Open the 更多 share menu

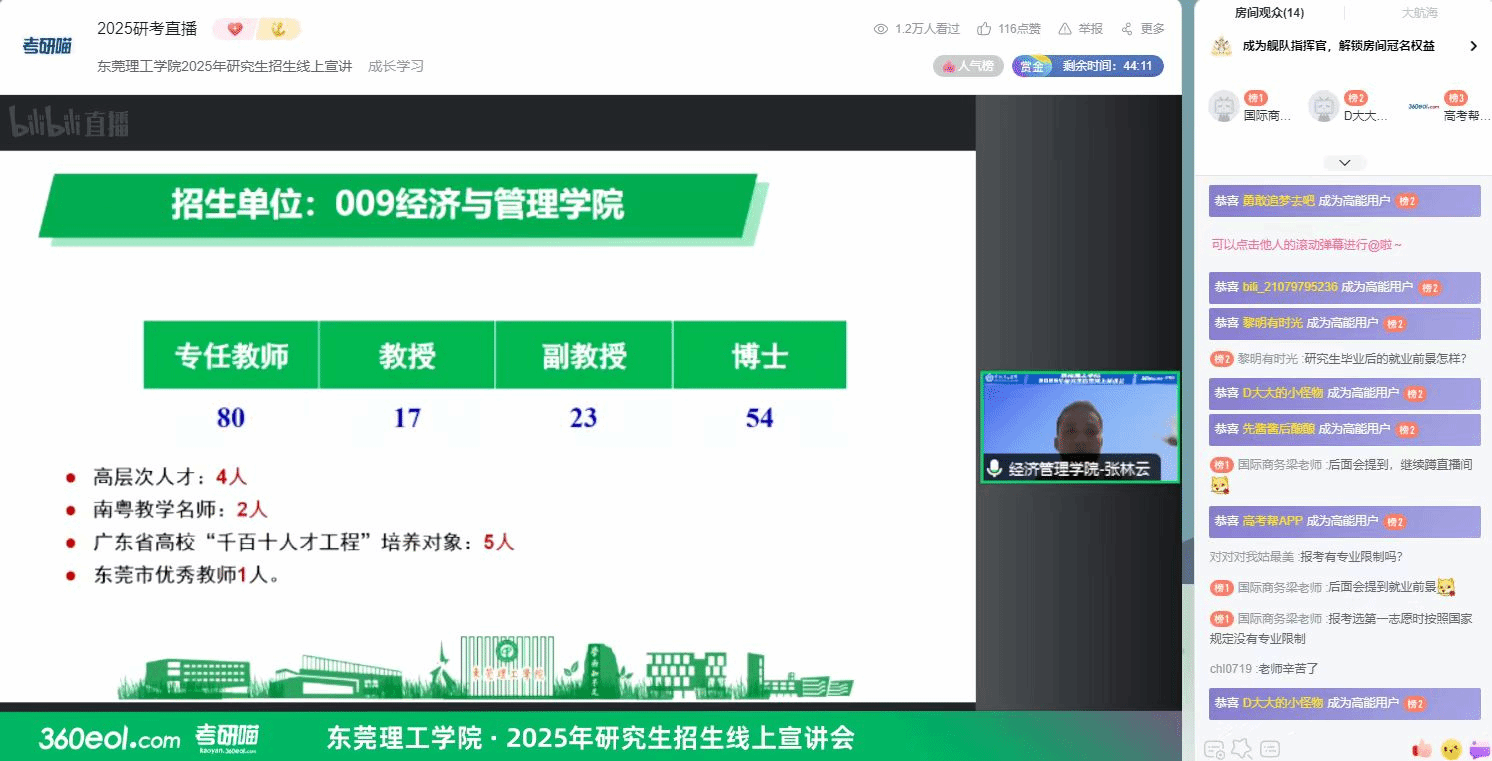tap(1142, 29)
